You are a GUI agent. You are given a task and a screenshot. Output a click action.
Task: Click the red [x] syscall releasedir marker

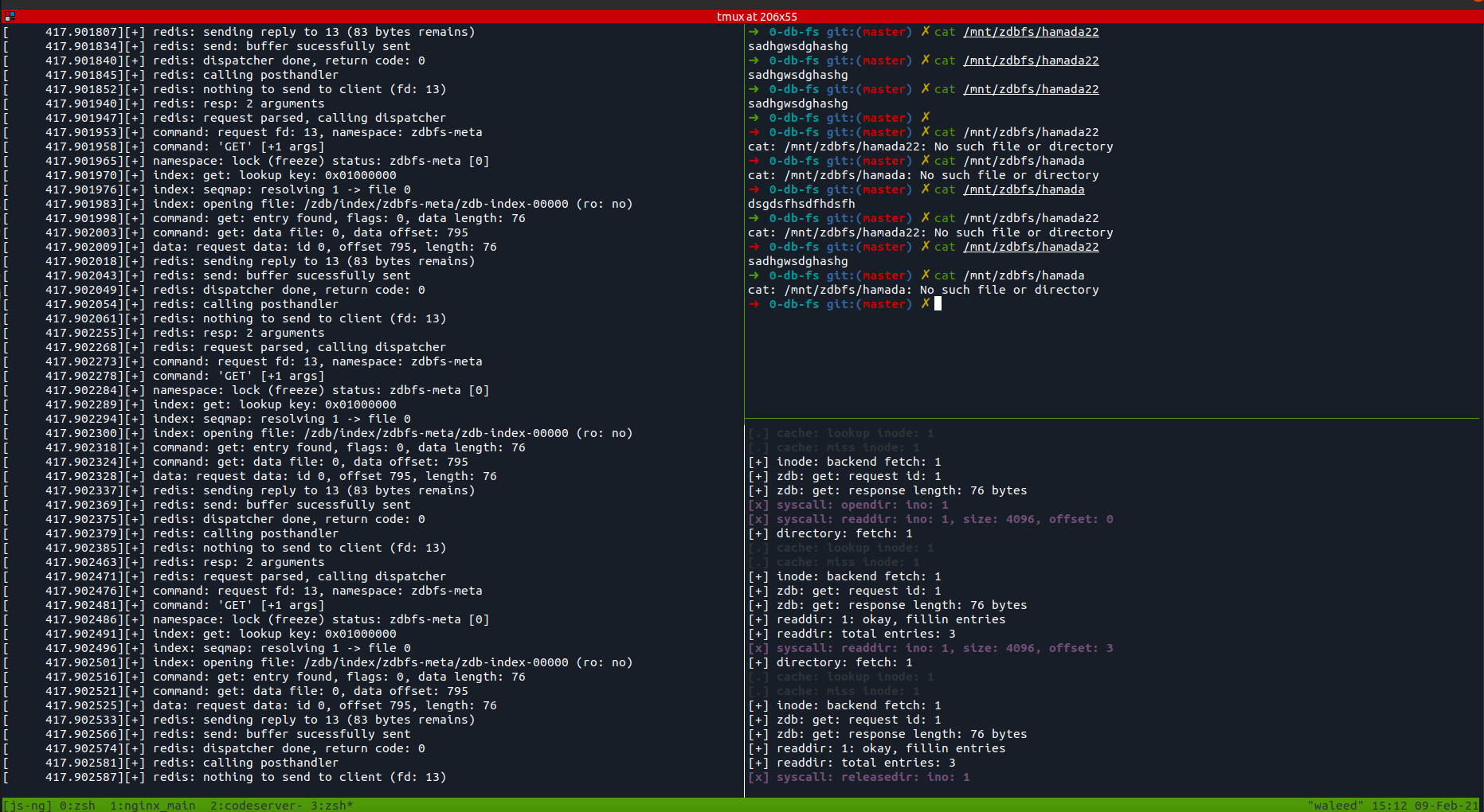[758, 777]
